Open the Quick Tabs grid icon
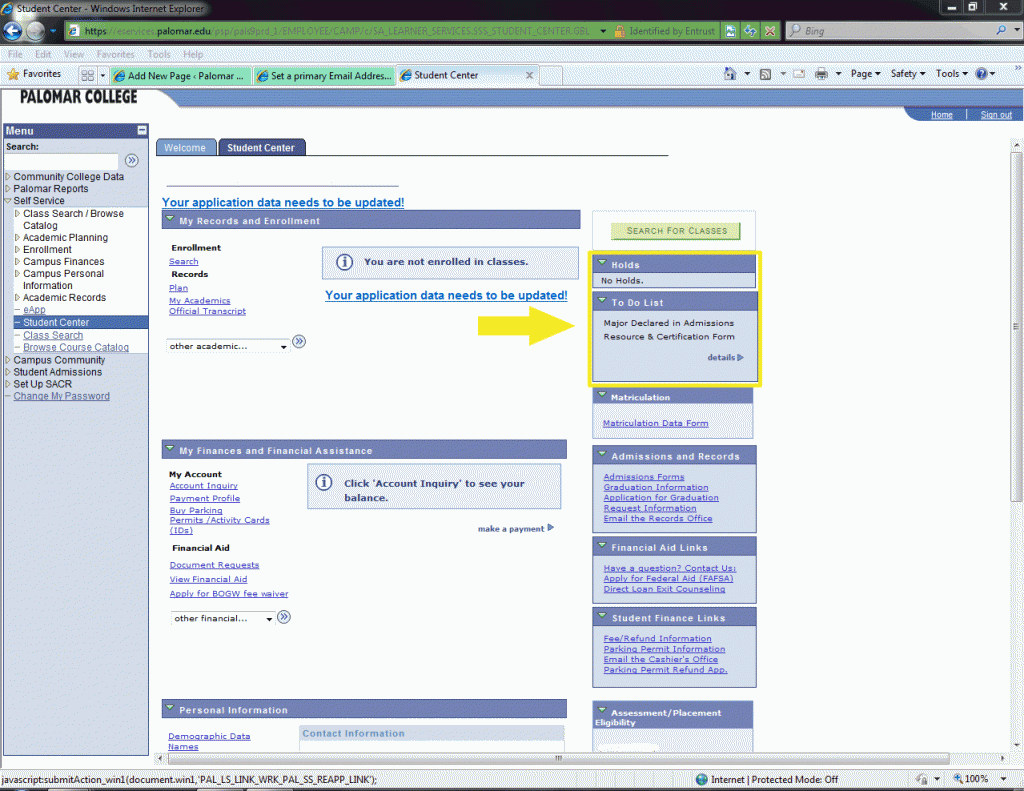This screenshot has width=1024, height=791. click(88, 75)
